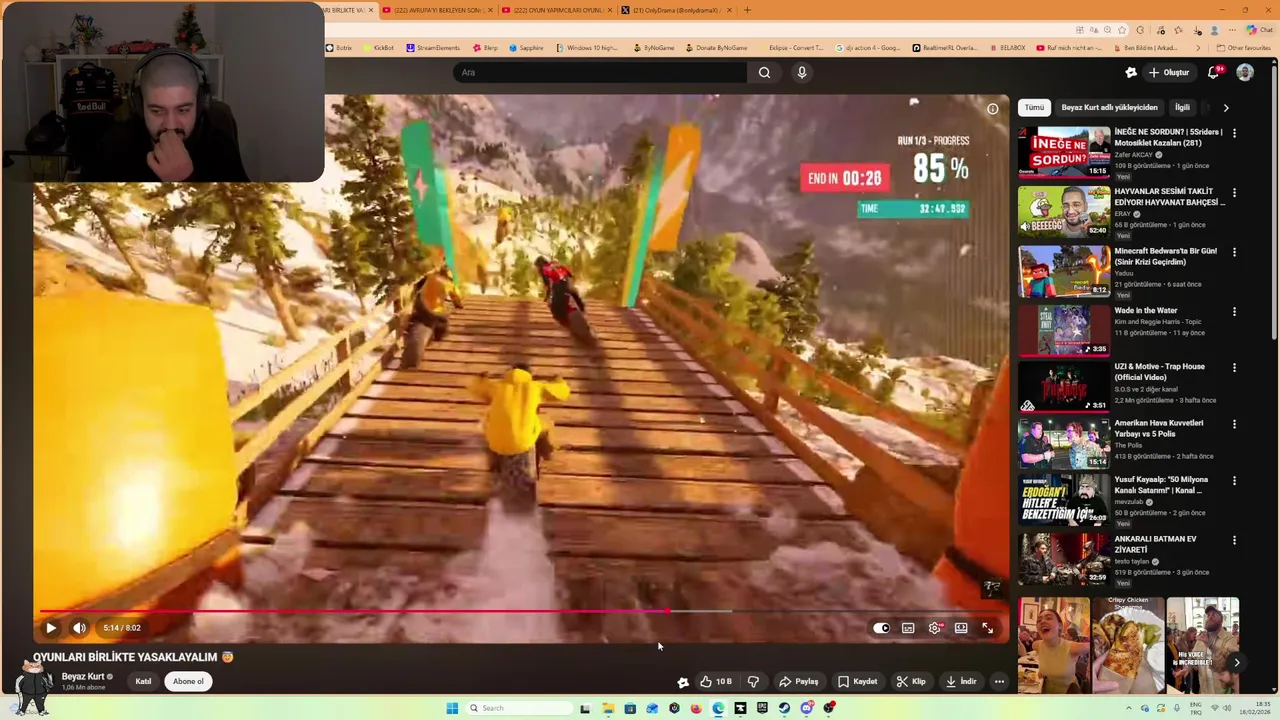
Task: Save the video via Kaydet
Action: click(x=858, y=681)
